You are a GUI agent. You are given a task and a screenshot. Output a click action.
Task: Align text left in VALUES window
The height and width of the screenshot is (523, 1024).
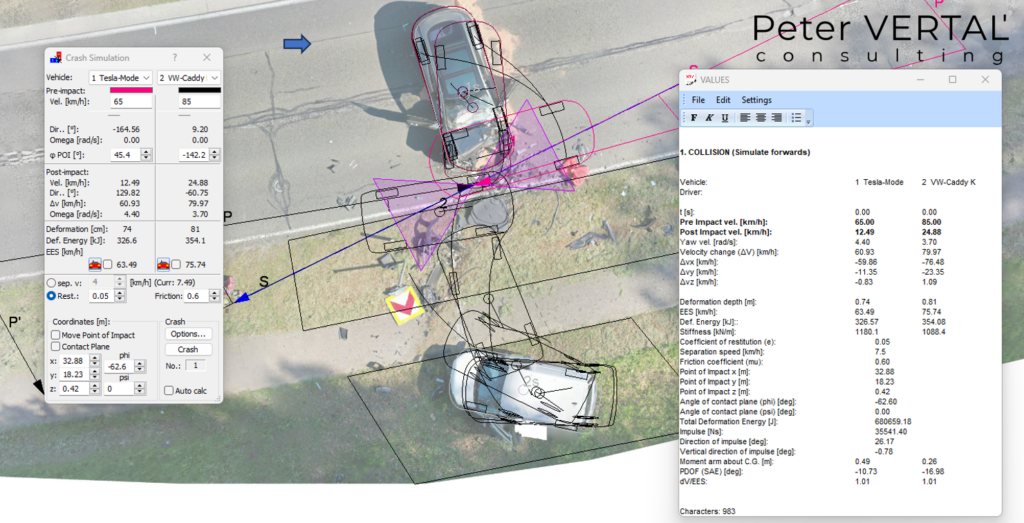(x=745, y=118)
